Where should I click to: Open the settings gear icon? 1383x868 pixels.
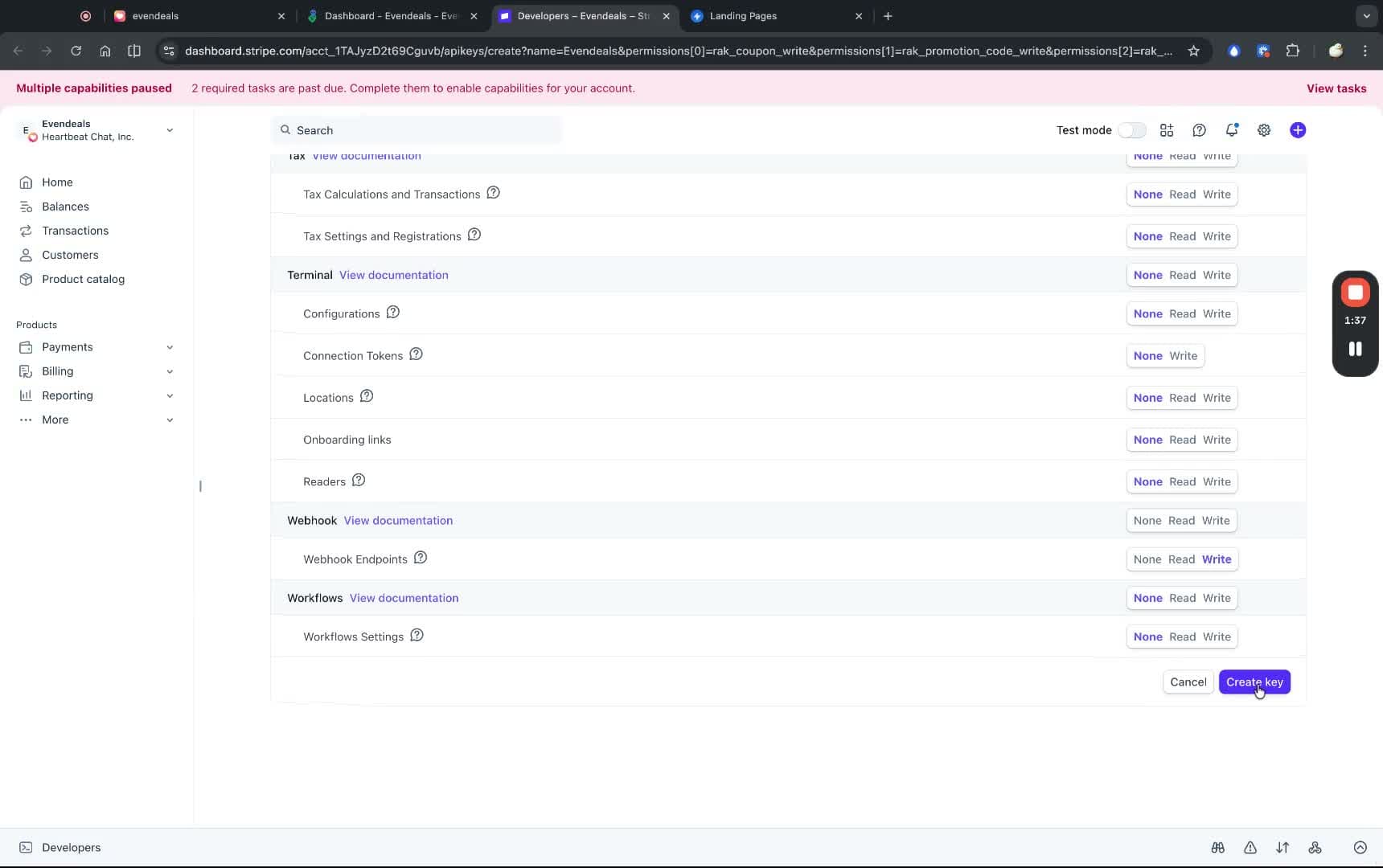tap(1264, 130)
